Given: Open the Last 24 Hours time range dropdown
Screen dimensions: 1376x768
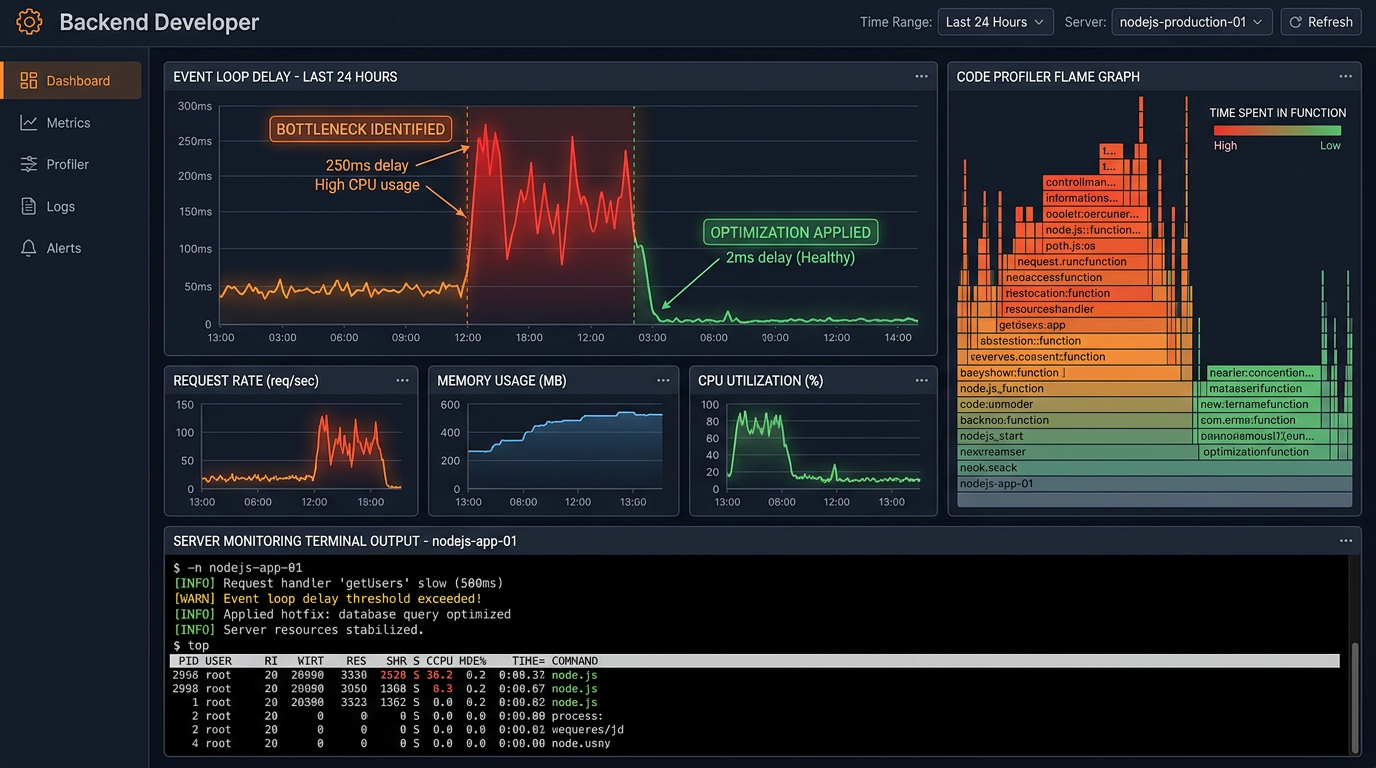Looking at the screenshot, I should [995, 21].
